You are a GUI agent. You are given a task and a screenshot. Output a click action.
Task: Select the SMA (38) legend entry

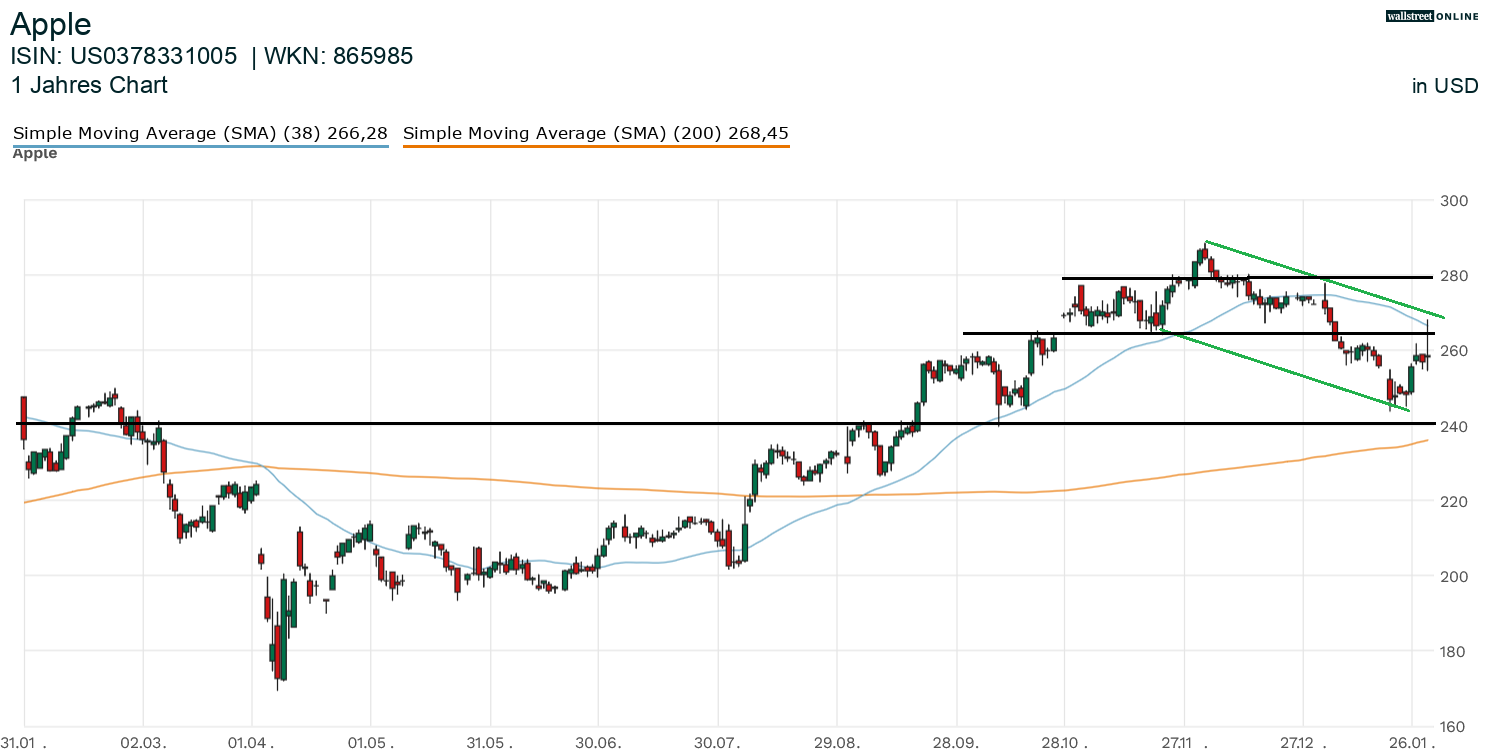pos(200,133)
